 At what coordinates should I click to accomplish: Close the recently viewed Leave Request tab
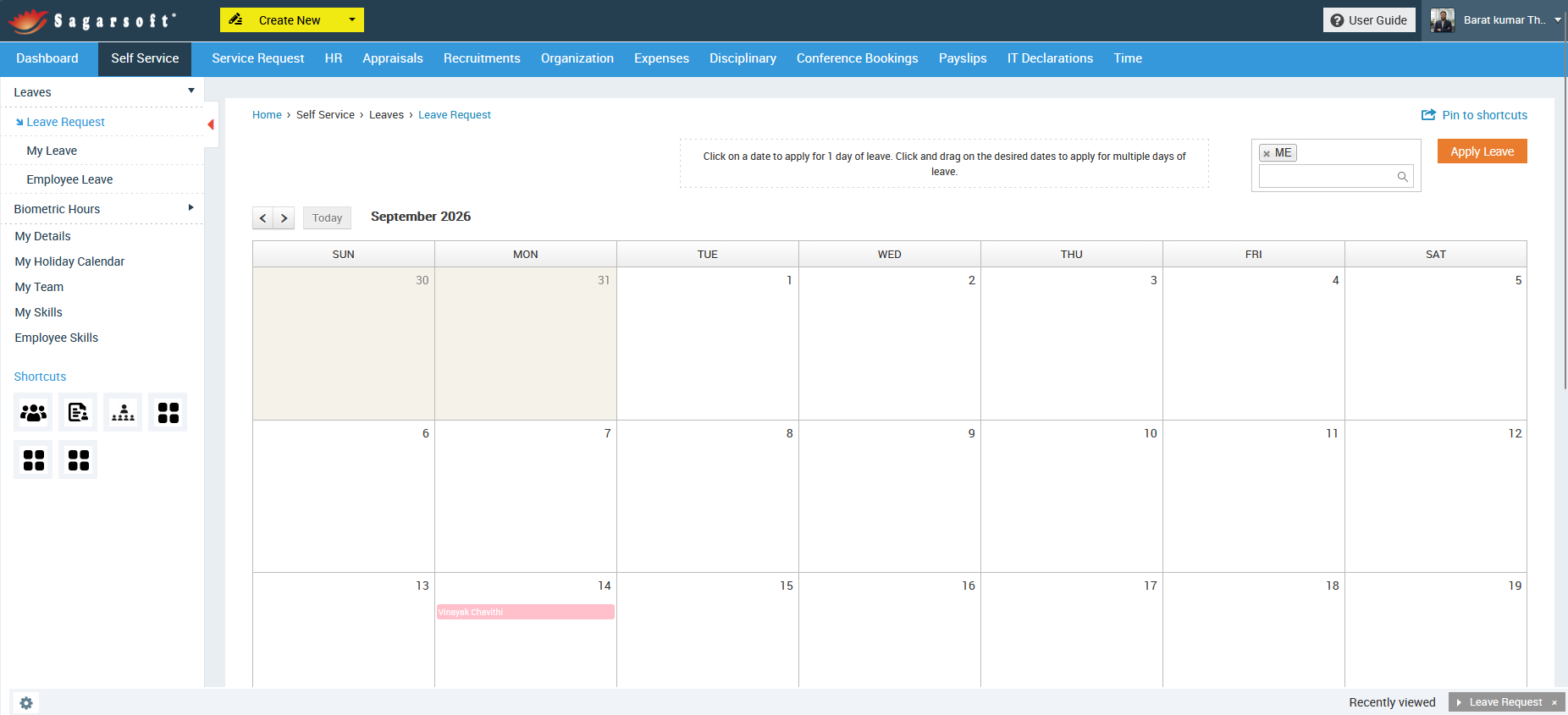[x=1554, y=702]
